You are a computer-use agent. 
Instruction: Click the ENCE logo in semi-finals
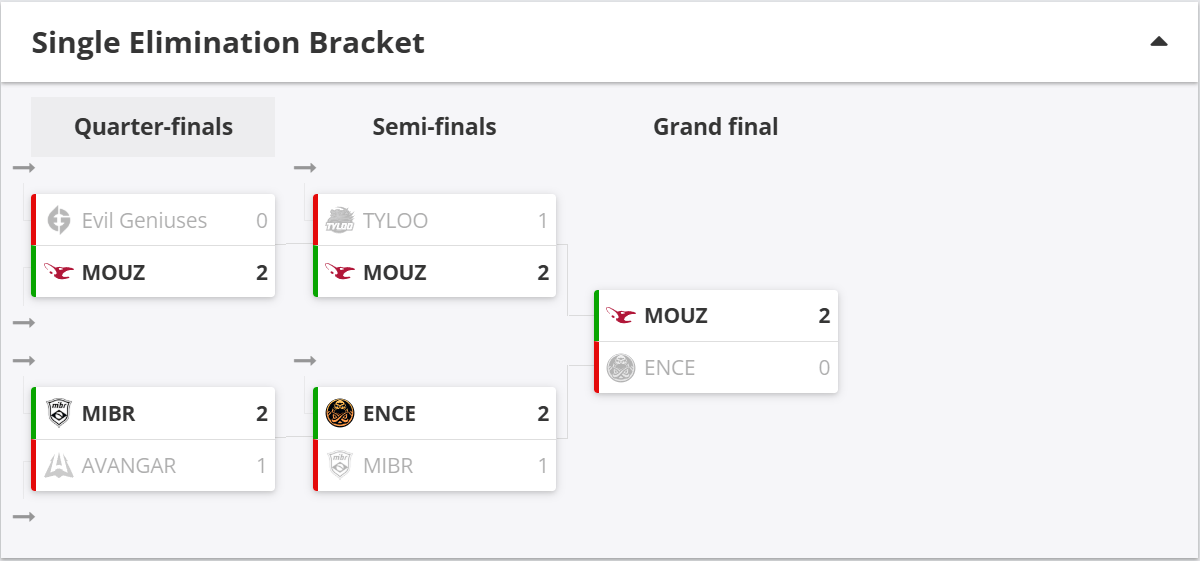[x=341, y=413]
